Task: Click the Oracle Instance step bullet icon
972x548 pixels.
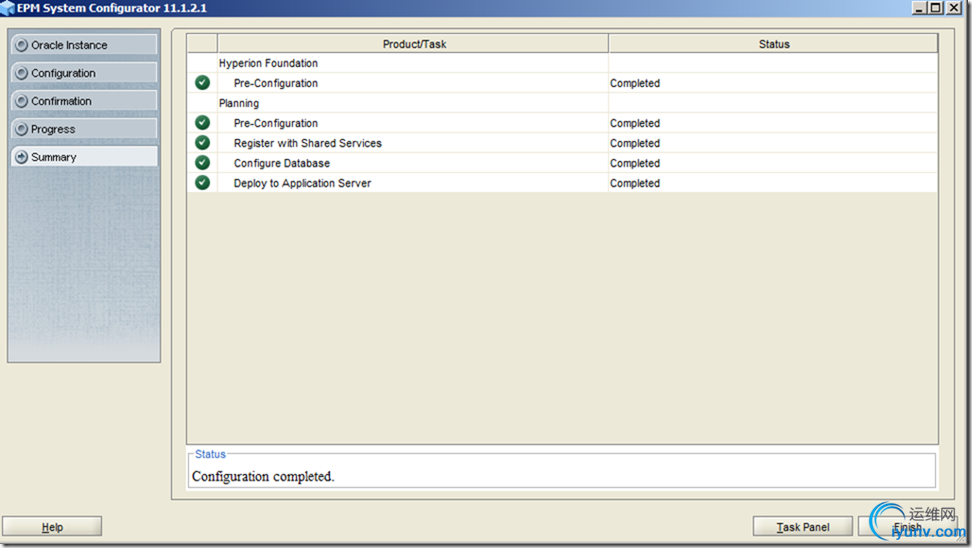Action: 22,45
